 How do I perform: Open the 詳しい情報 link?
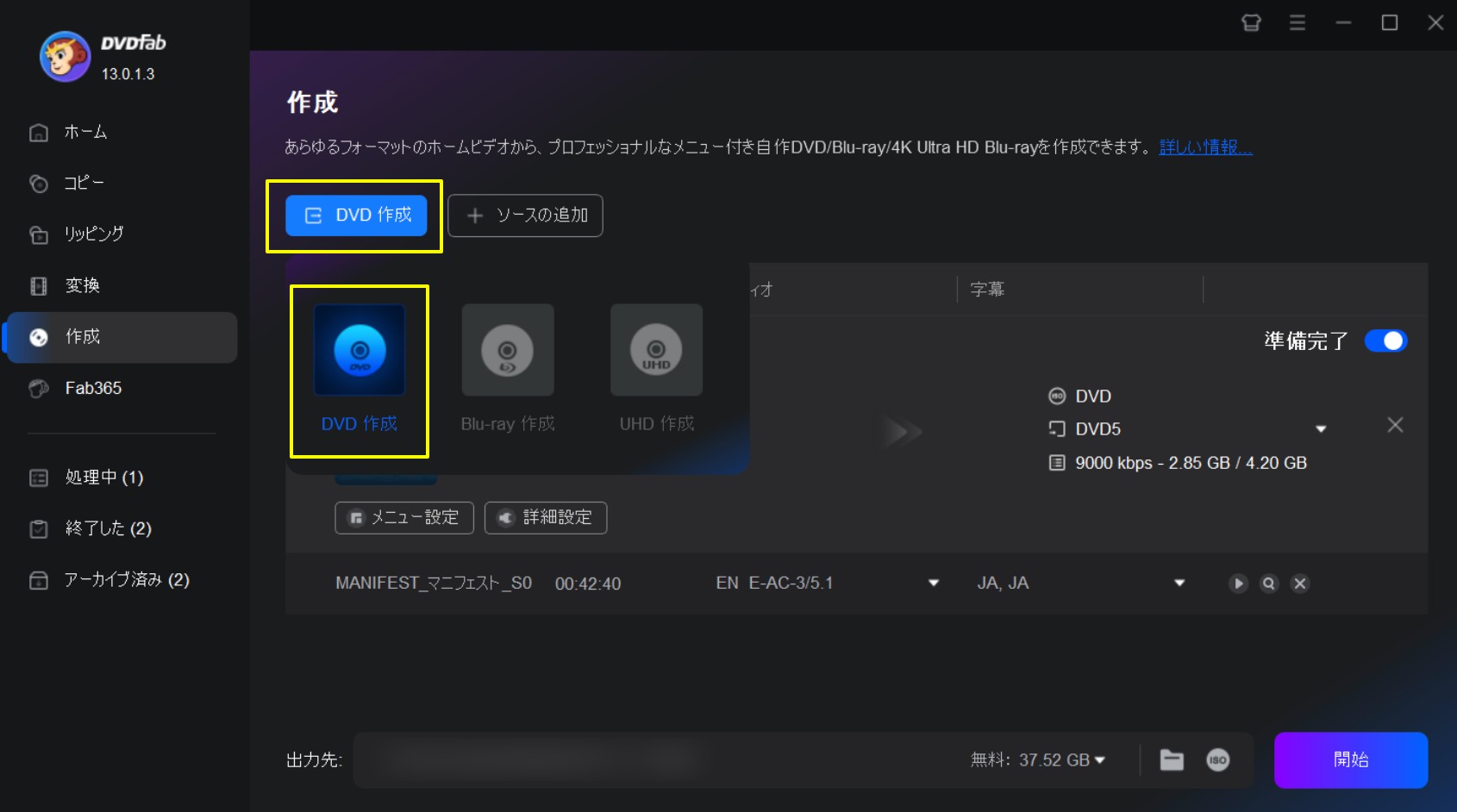[x=1205, y=147]
